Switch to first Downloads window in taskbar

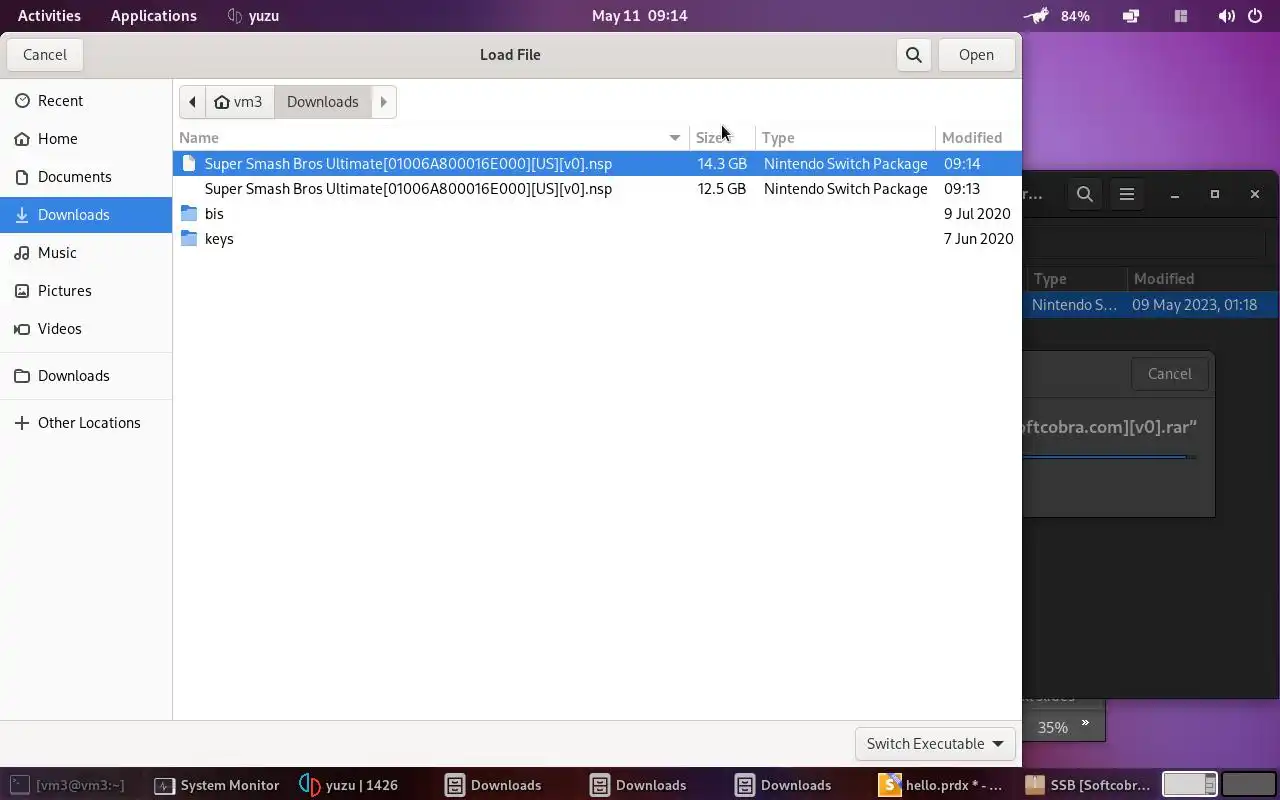point(494,785)
